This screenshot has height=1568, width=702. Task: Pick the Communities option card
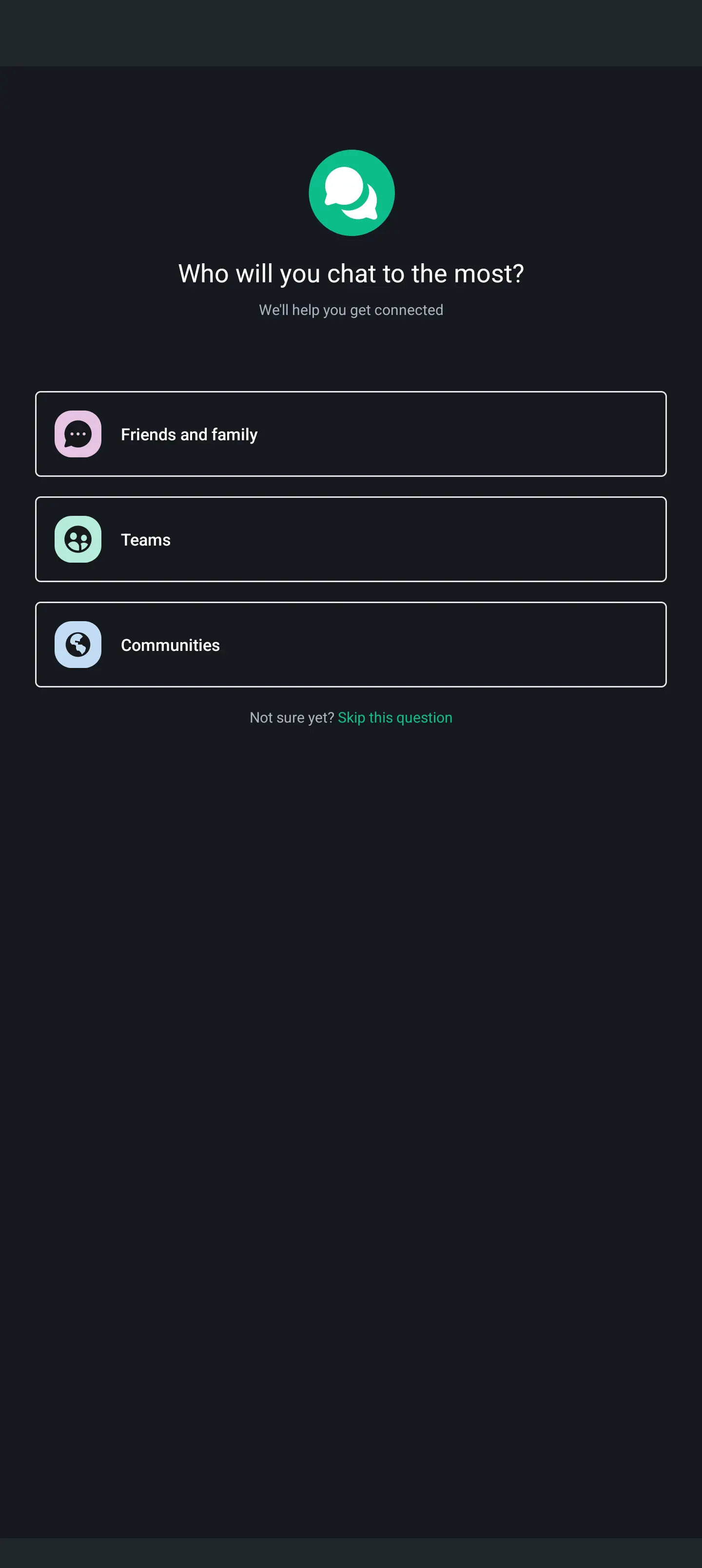click(x=351, y=645)
